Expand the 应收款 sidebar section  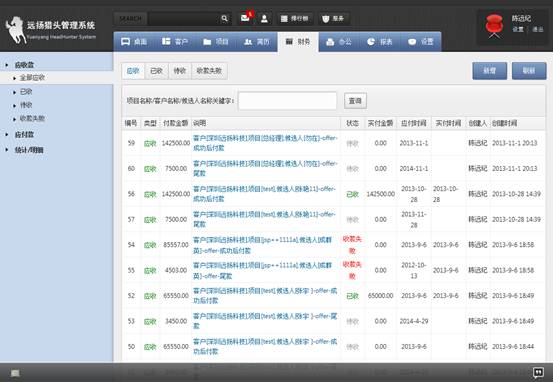[x=24, y=65]
